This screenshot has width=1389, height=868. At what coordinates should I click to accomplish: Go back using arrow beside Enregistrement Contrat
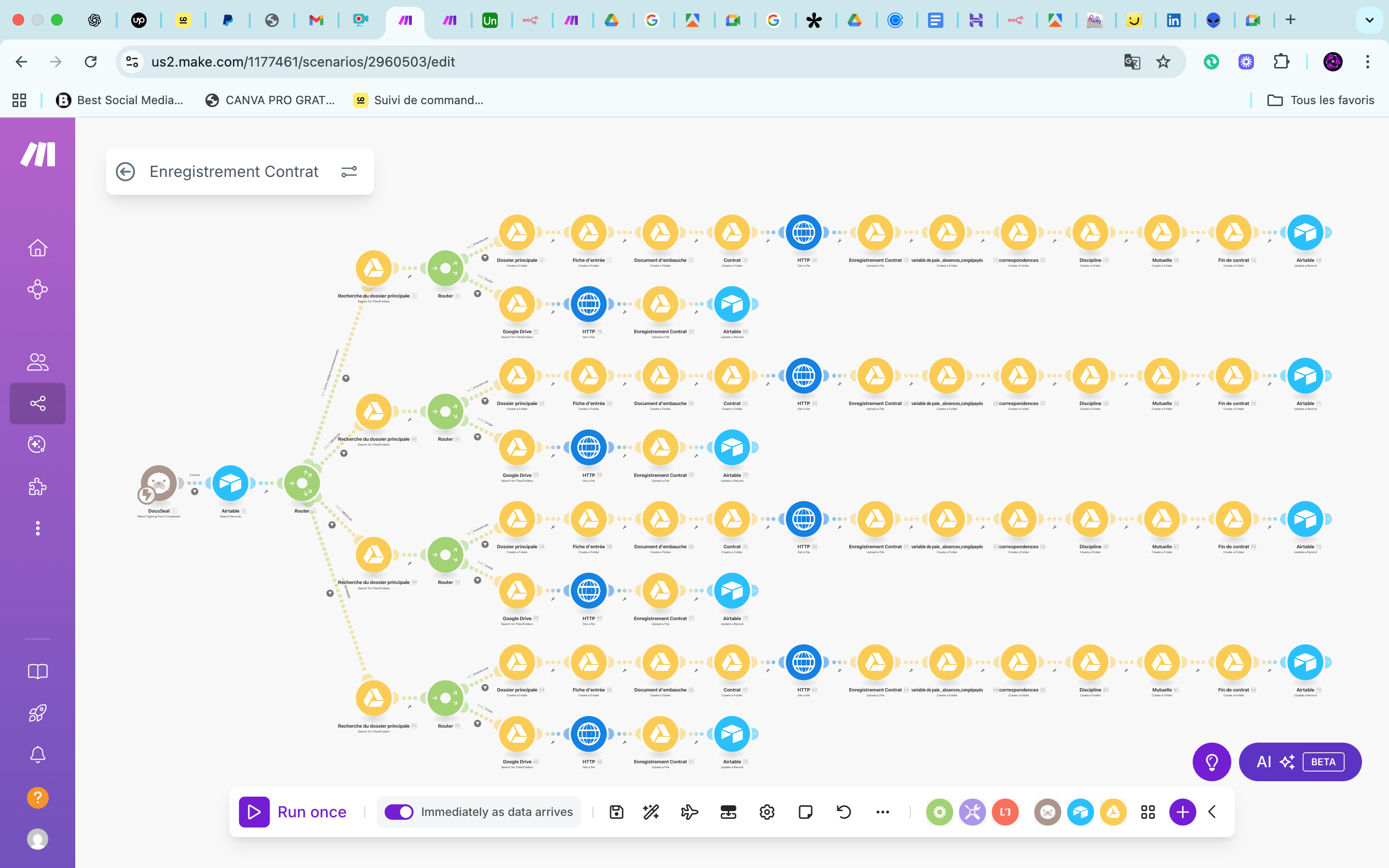click(126, 172)
